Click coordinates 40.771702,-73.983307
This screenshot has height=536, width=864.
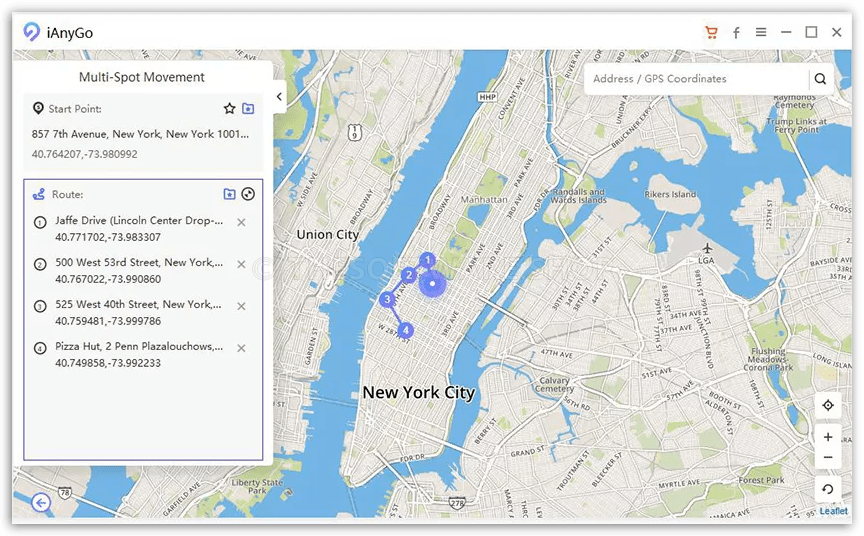108,237
